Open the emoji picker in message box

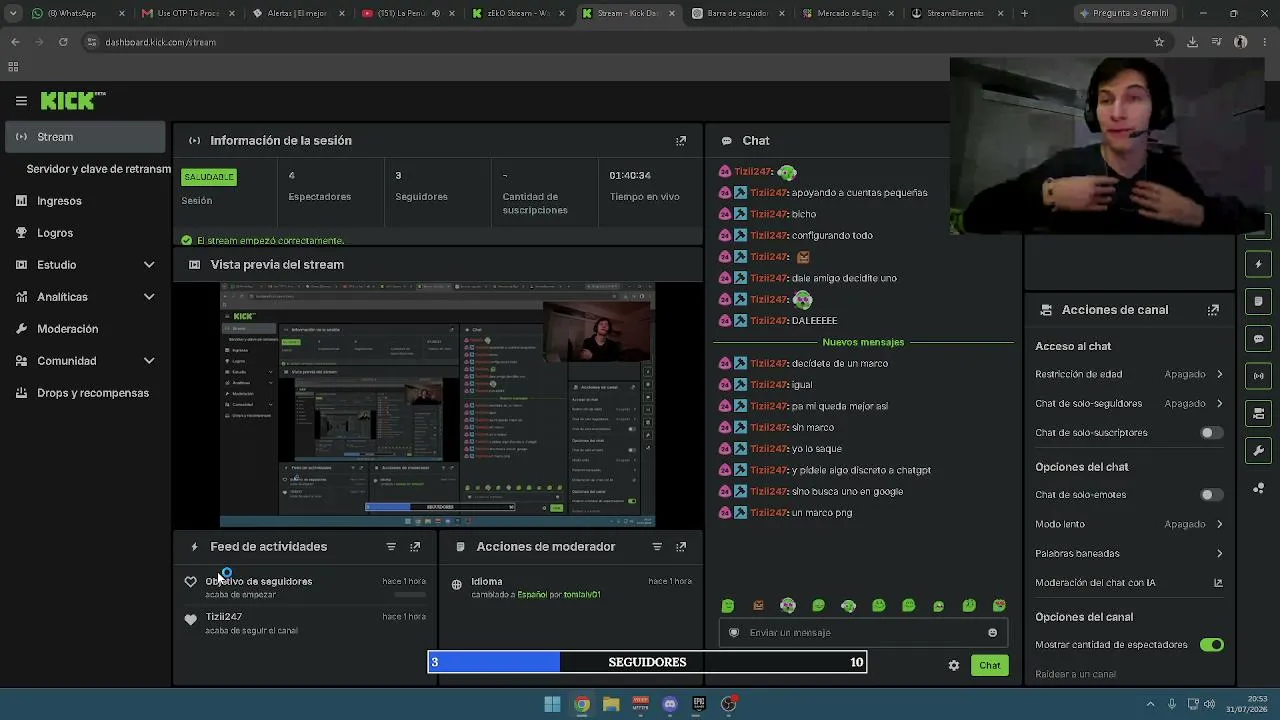992,632
